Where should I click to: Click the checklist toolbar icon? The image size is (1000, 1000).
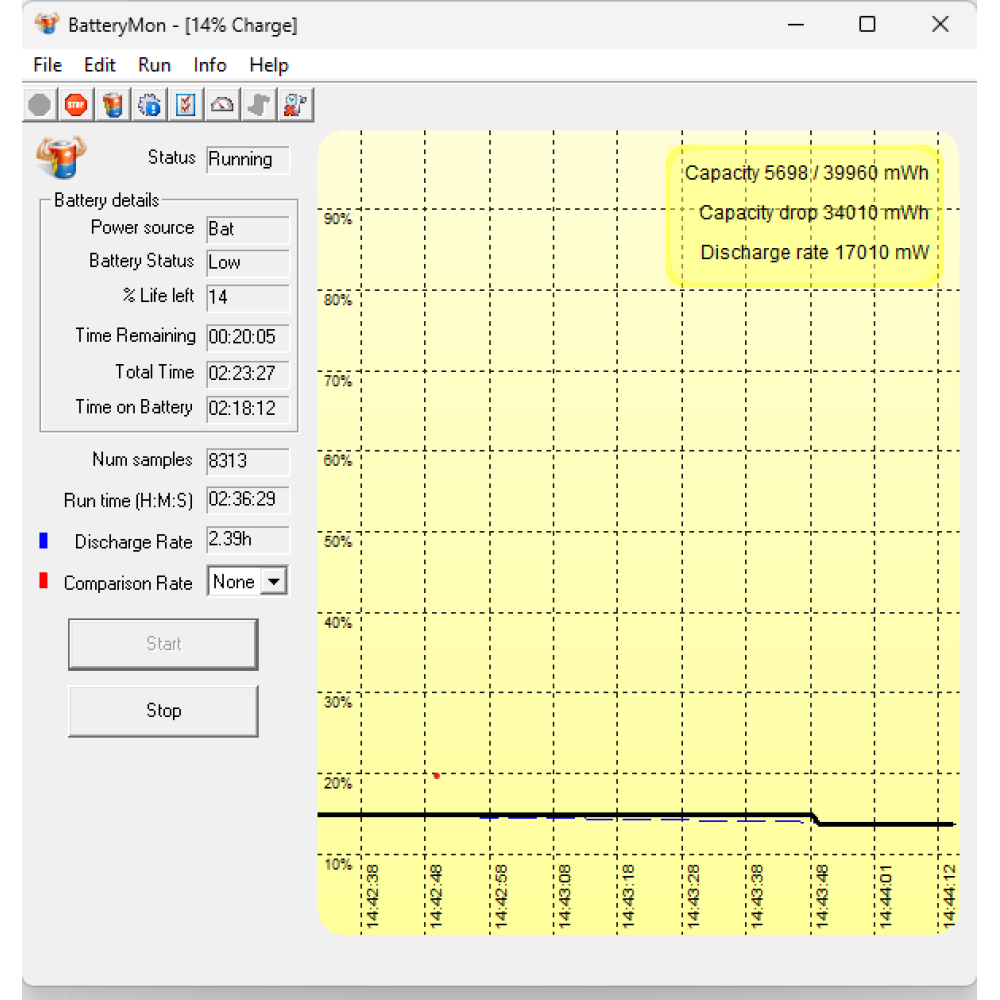click(x=185, y=104)
